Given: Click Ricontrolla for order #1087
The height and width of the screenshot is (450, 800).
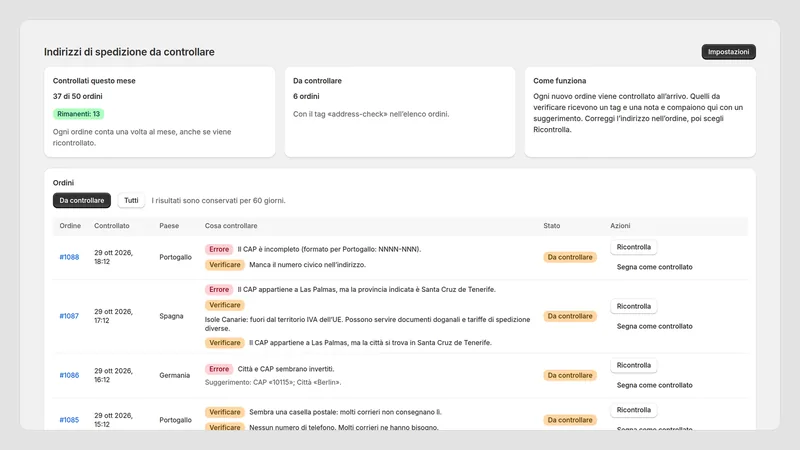Looking at the screenshot, I should pos(634,306).
